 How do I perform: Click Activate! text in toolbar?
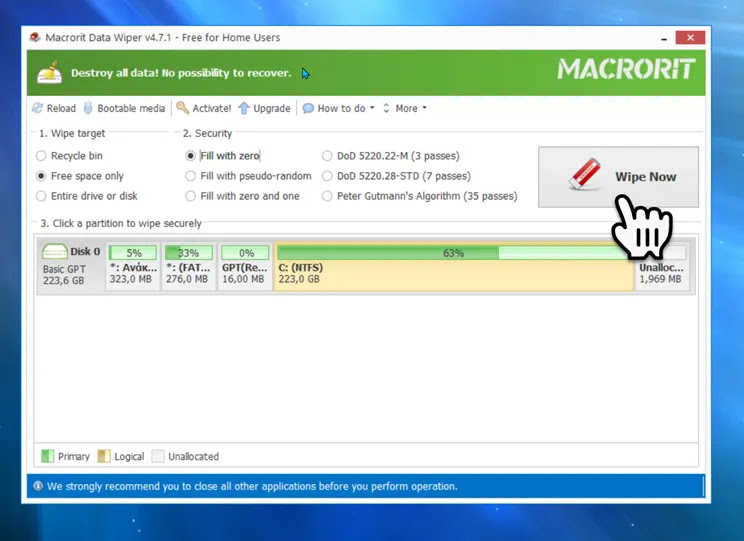coord(212,108)
